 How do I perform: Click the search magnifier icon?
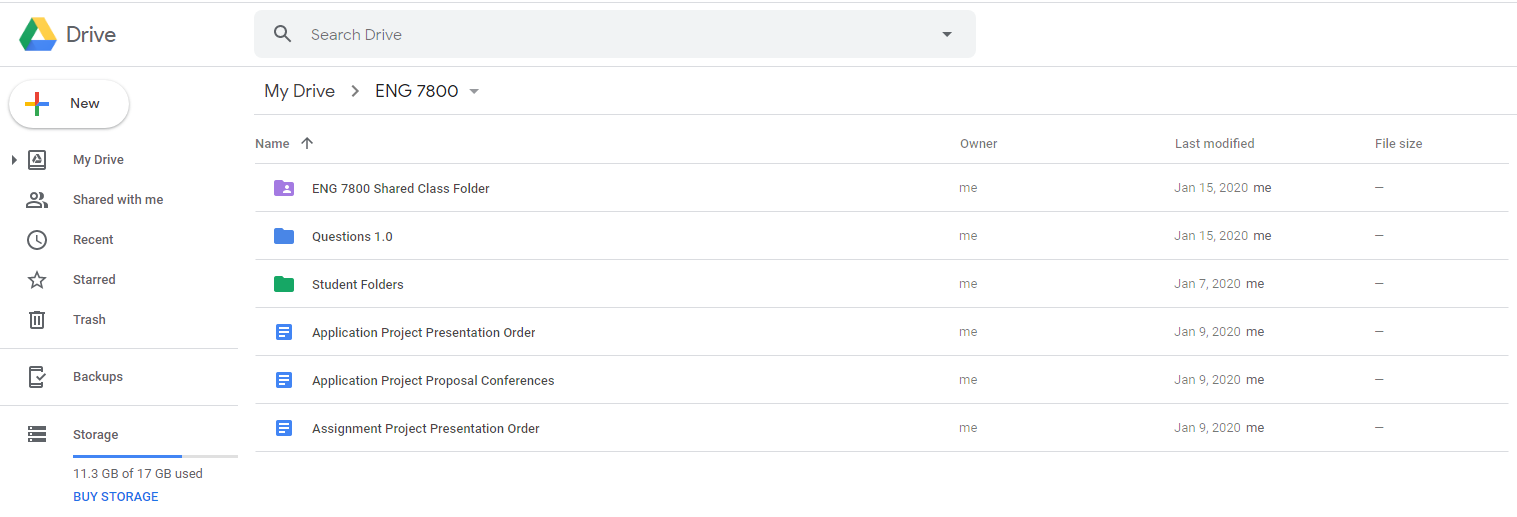point(283,34)
